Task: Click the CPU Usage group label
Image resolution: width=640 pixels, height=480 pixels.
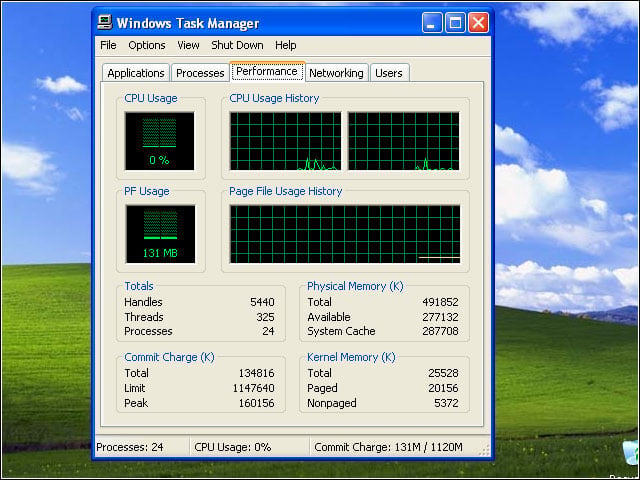Action: pyautogui.click(x=151, y=98)
